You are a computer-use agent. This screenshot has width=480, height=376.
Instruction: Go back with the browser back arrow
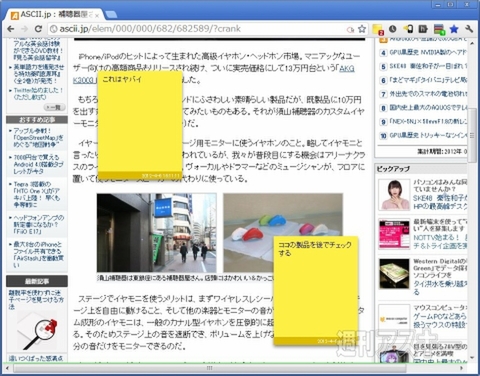tap(11, 29)
